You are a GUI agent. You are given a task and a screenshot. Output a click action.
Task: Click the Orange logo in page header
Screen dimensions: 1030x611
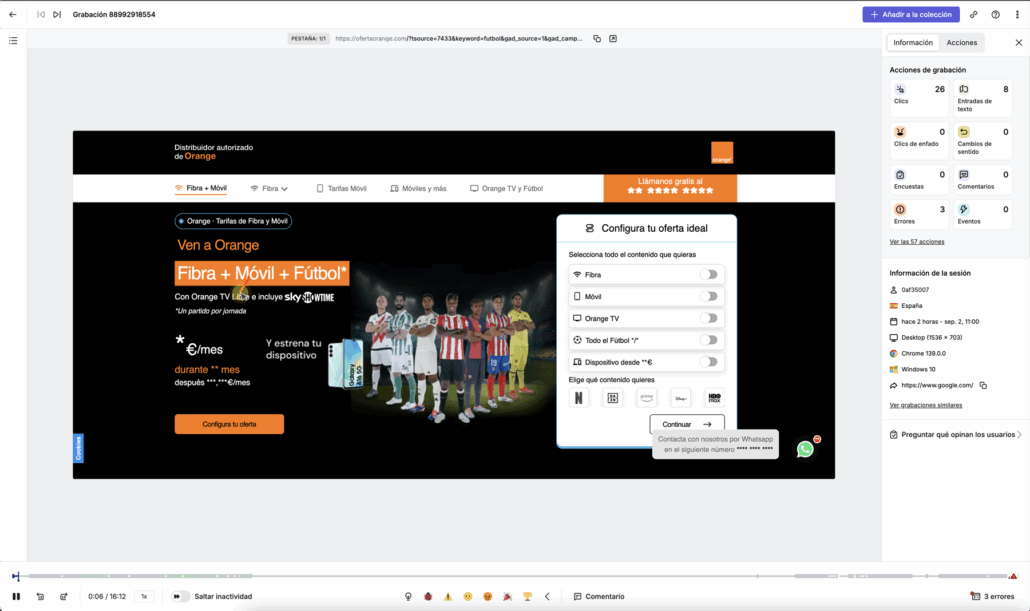[x=722, y=152]
